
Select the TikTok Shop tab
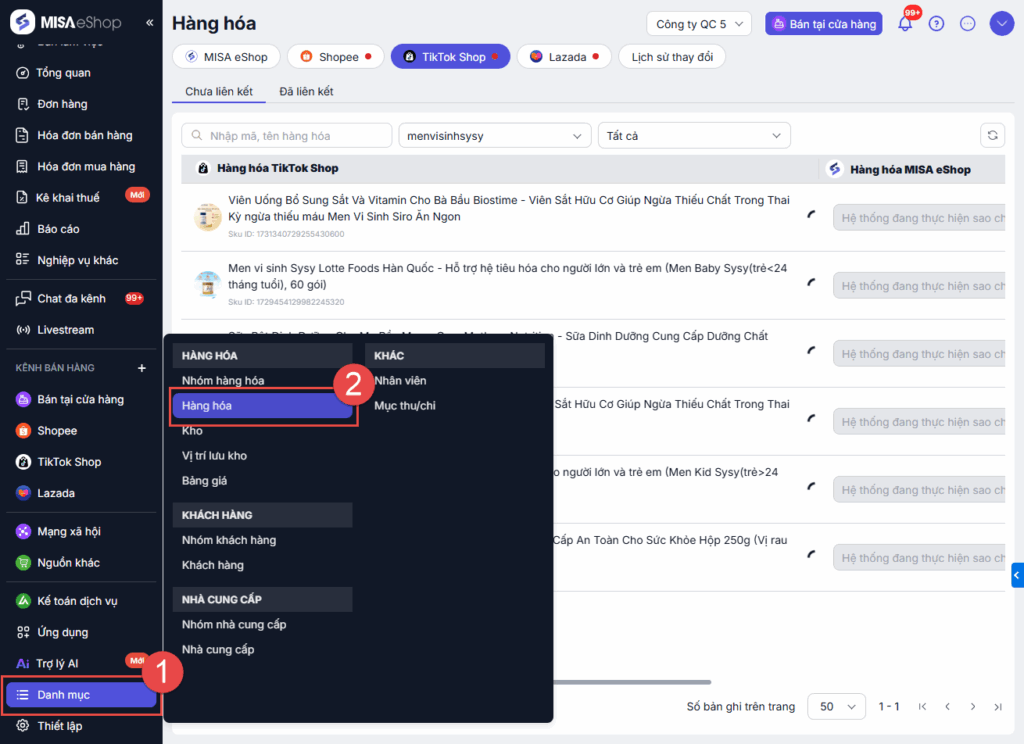450,57
